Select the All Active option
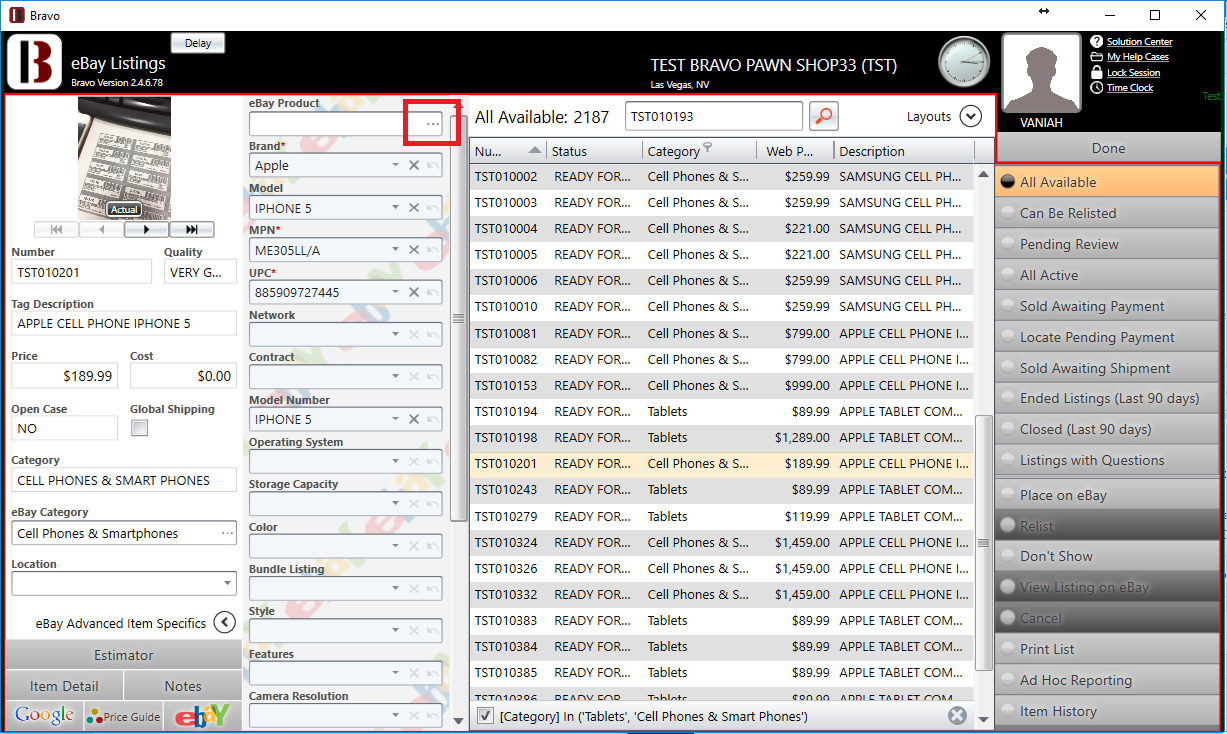The image size is (1227, 734). tap(1107, 275)
